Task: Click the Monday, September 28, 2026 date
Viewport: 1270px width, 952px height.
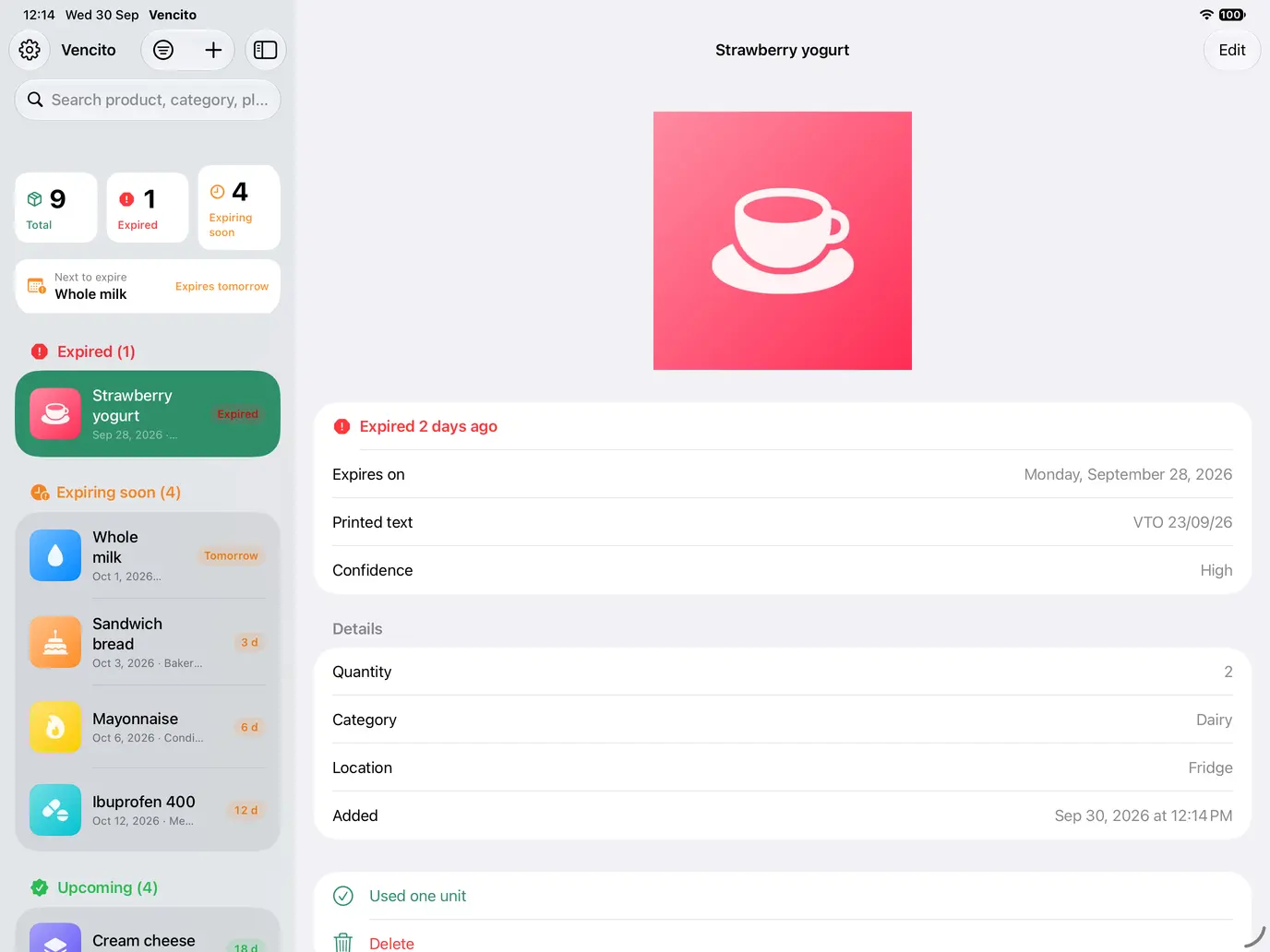Action: click(1128, 474)
